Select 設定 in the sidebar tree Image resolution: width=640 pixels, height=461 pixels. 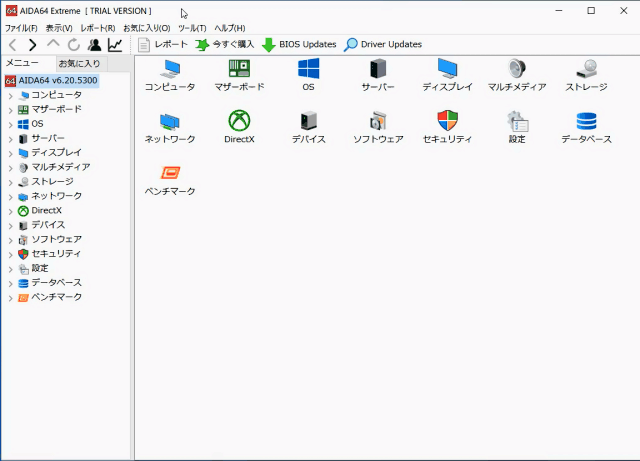pos(40,268)
